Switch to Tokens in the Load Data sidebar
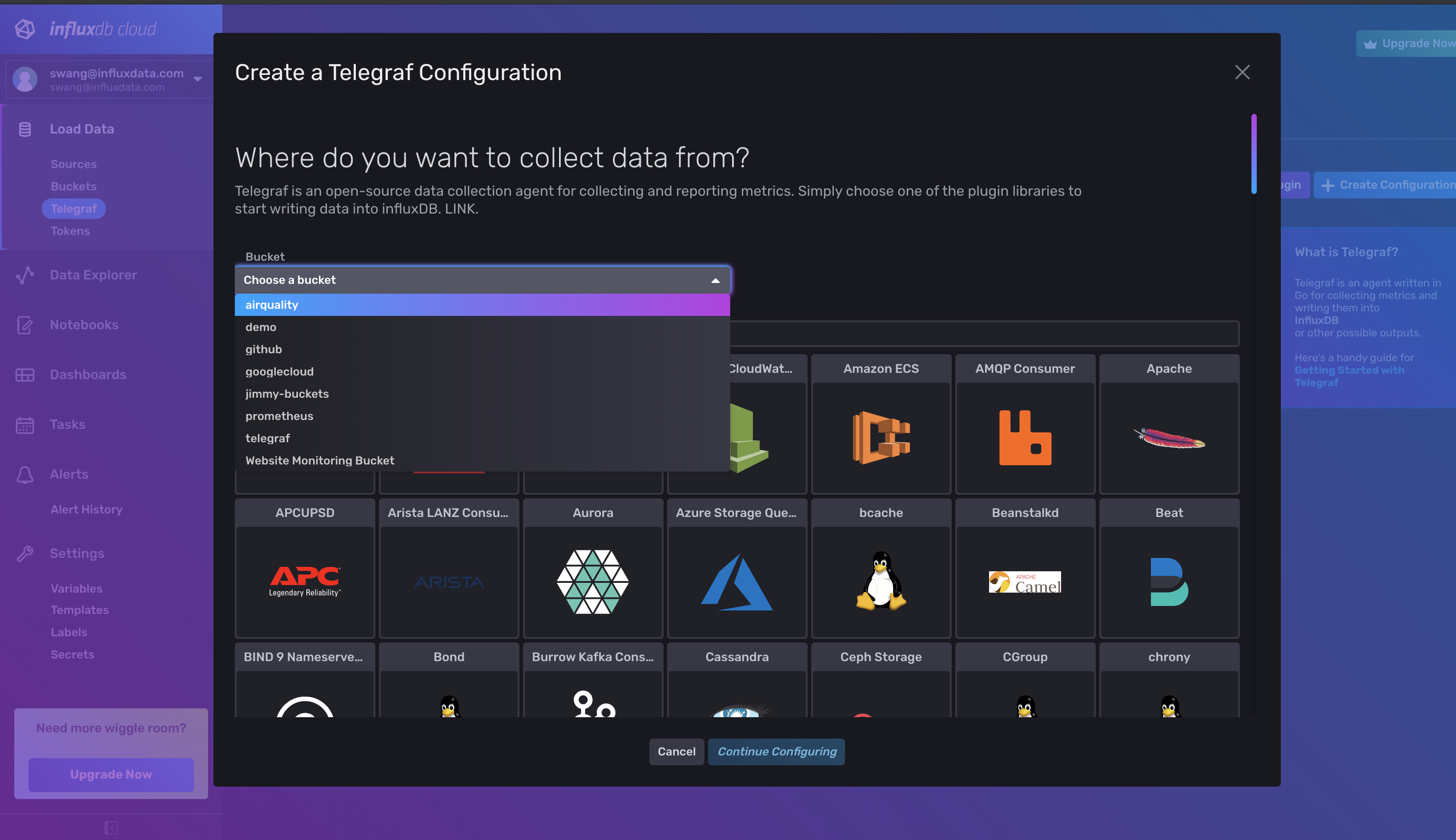This screenshot has width=1456, height=840. pyautogui.click(x=70, y=231)
